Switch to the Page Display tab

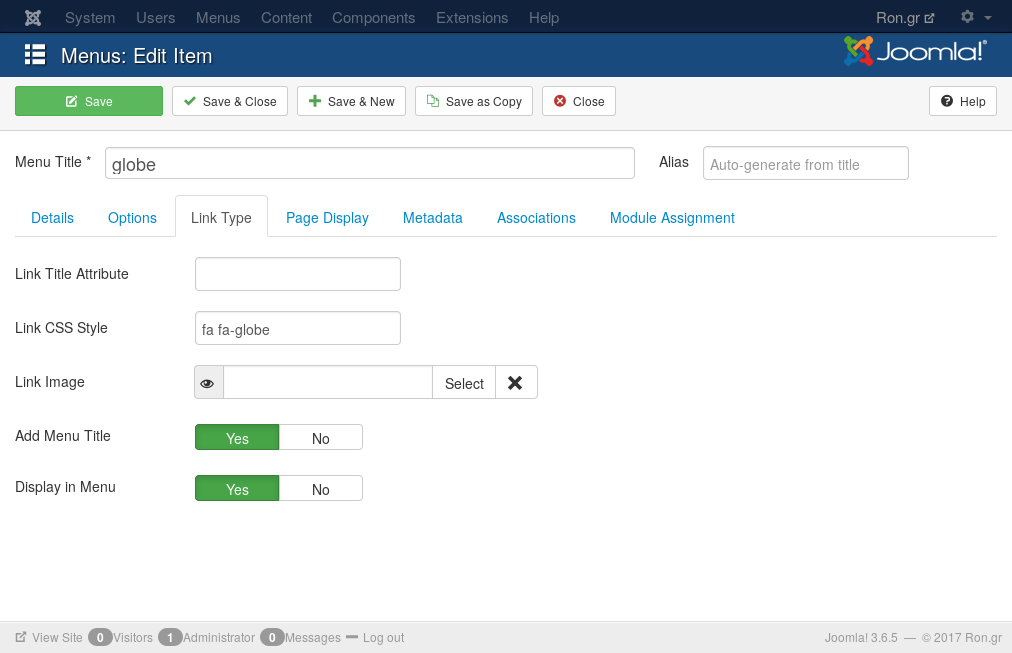pyautogui.click(x=327, y=217)
